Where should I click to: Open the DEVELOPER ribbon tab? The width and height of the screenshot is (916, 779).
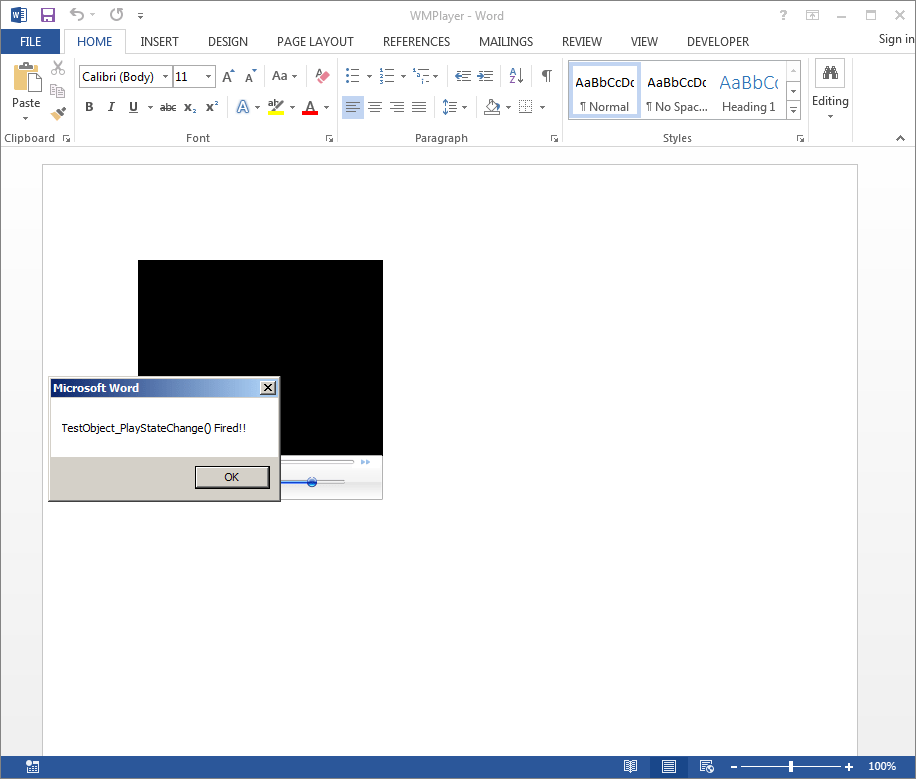click(718, 41)
